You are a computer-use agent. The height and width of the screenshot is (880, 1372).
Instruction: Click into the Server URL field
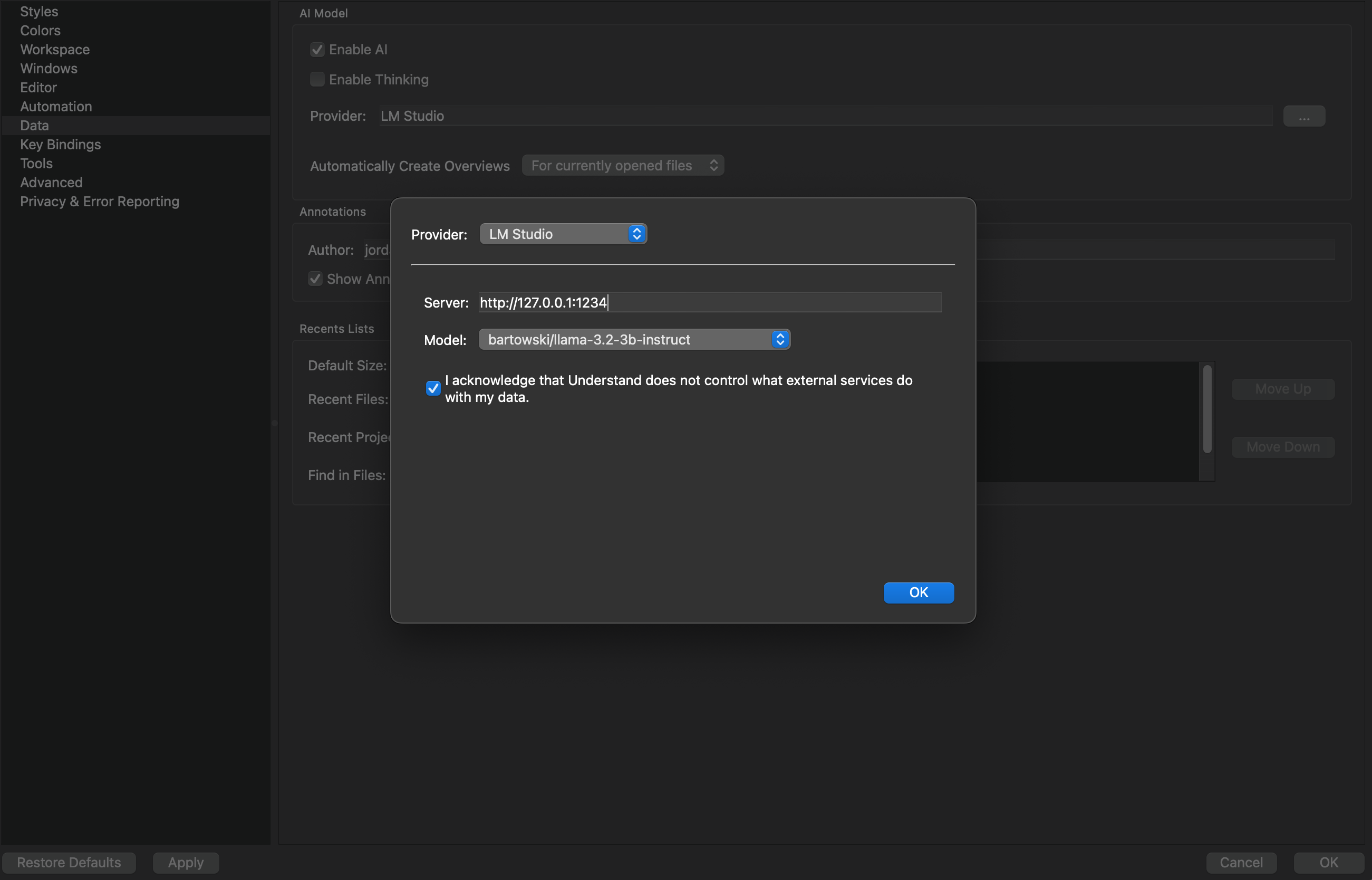709,302
